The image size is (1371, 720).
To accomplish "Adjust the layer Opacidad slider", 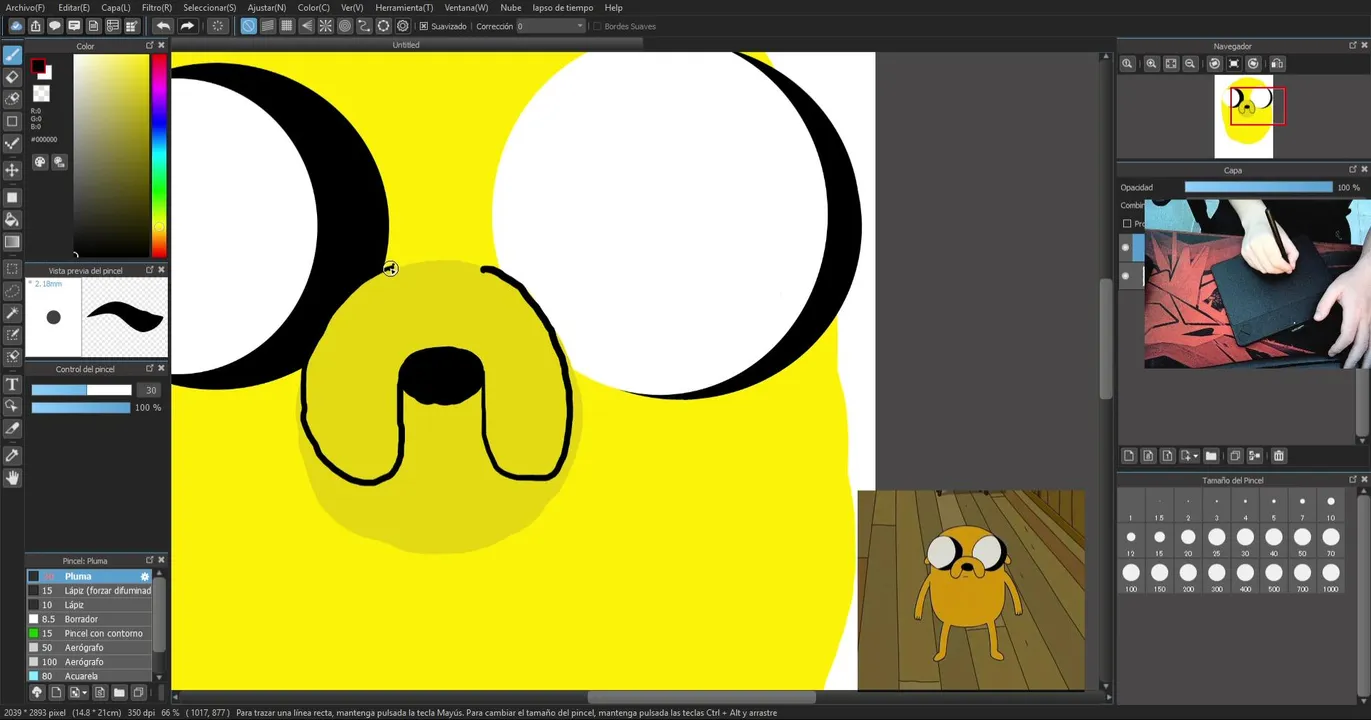I will (1258, 187).
